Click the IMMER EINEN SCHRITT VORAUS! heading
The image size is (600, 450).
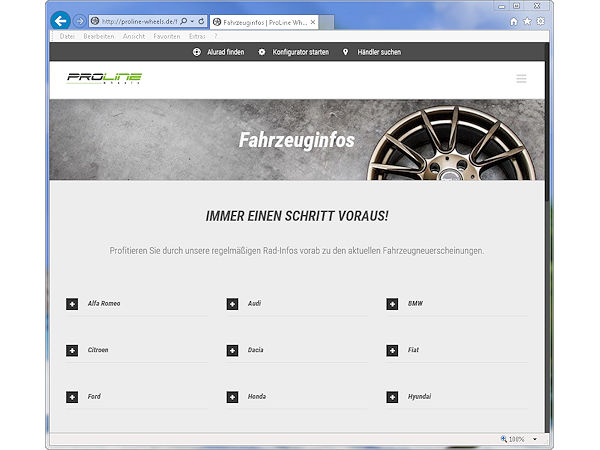(297, 216)
